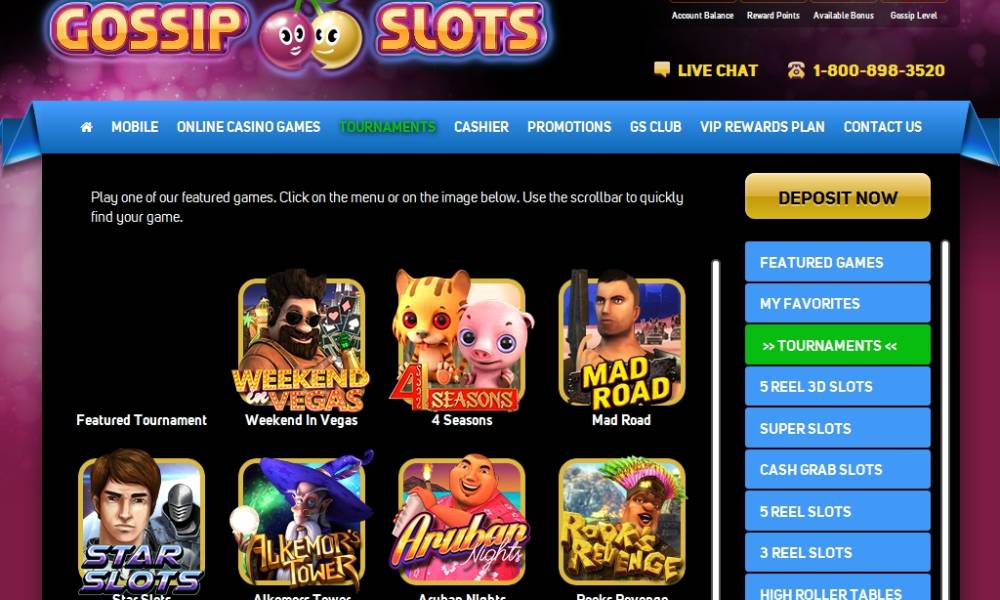Open the Cashier menu item
The image size is (1000, 600).
[x=482, y=127]
